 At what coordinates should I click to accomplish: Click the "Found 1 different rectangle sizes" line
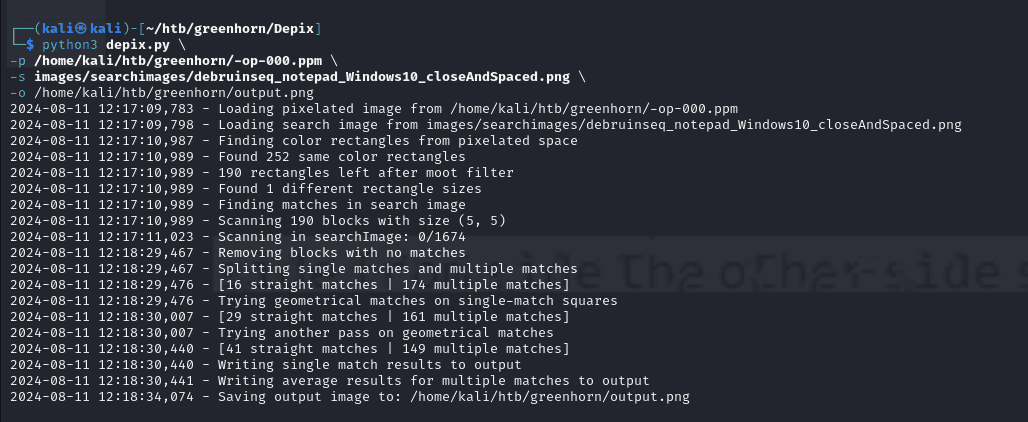pos(350,189)
